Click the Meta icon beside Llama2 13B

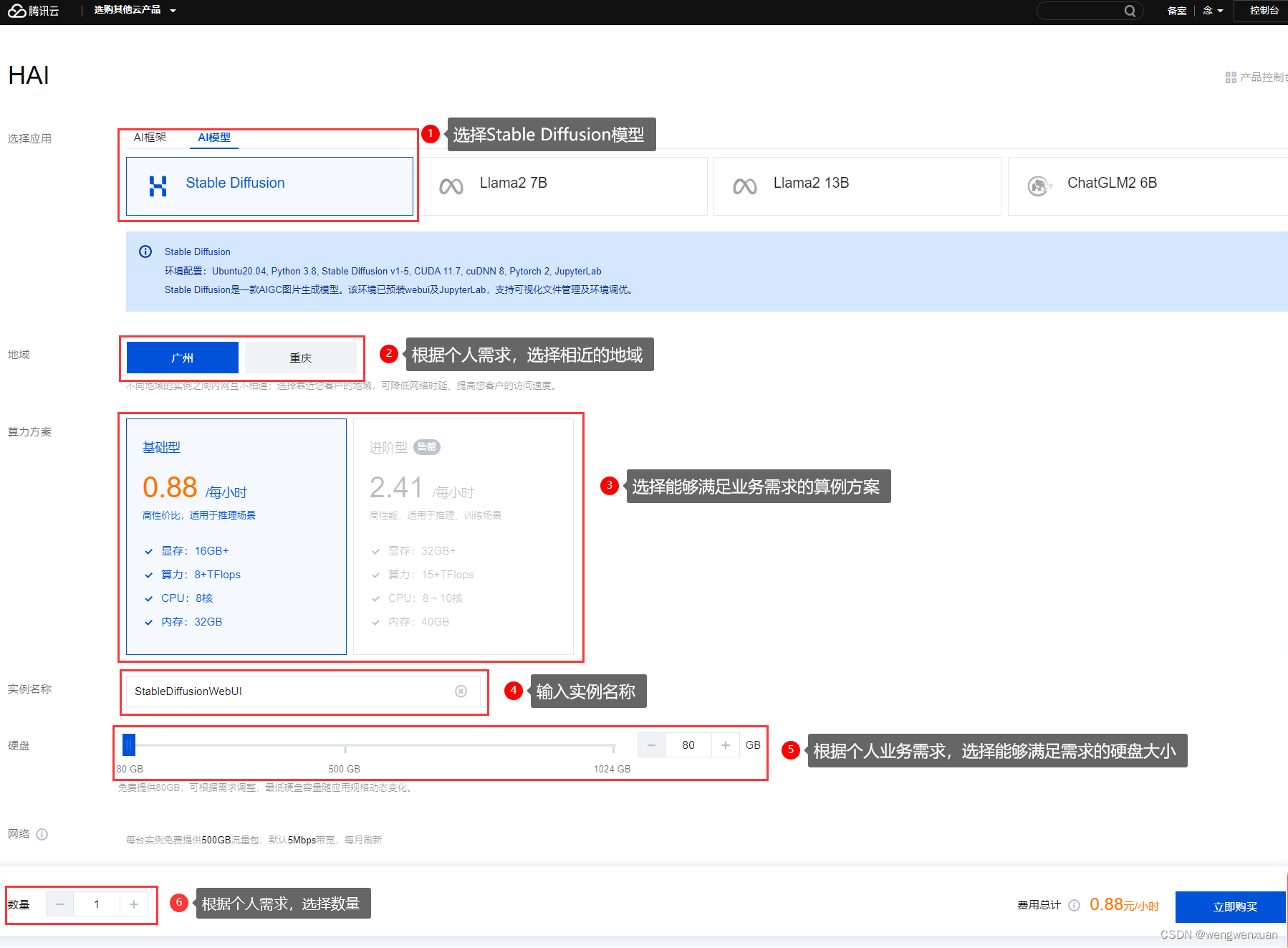coord(745,186)
